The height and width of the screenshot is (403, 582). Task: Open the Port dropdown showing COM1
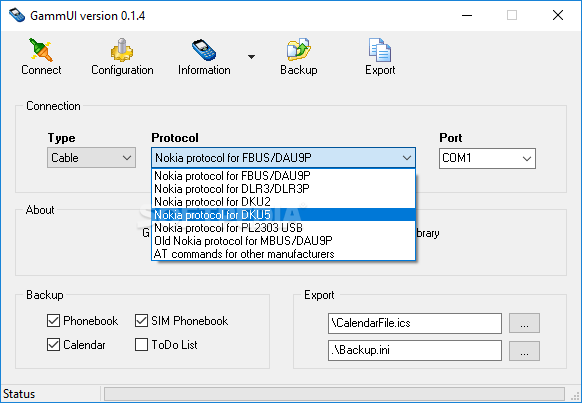pyautogui.click(x=487, y=158)
